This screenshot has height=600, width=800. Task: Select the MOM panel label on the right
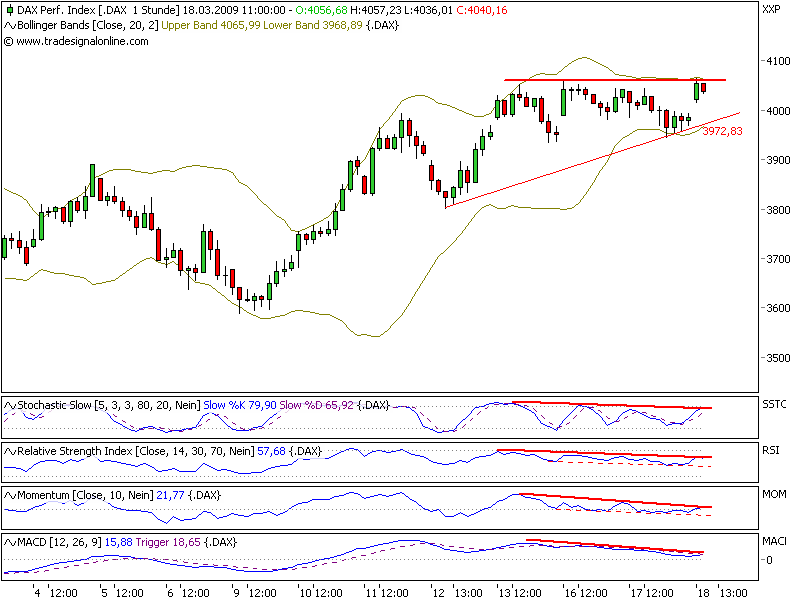[x=773, y=494]
